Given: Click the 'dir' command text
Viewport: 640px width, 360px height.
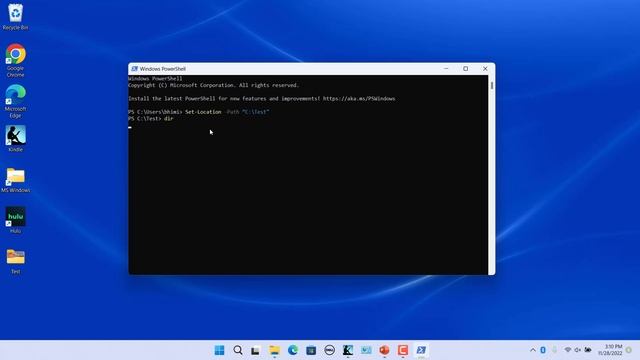Looking at the screenshot, I should [169, 118].
